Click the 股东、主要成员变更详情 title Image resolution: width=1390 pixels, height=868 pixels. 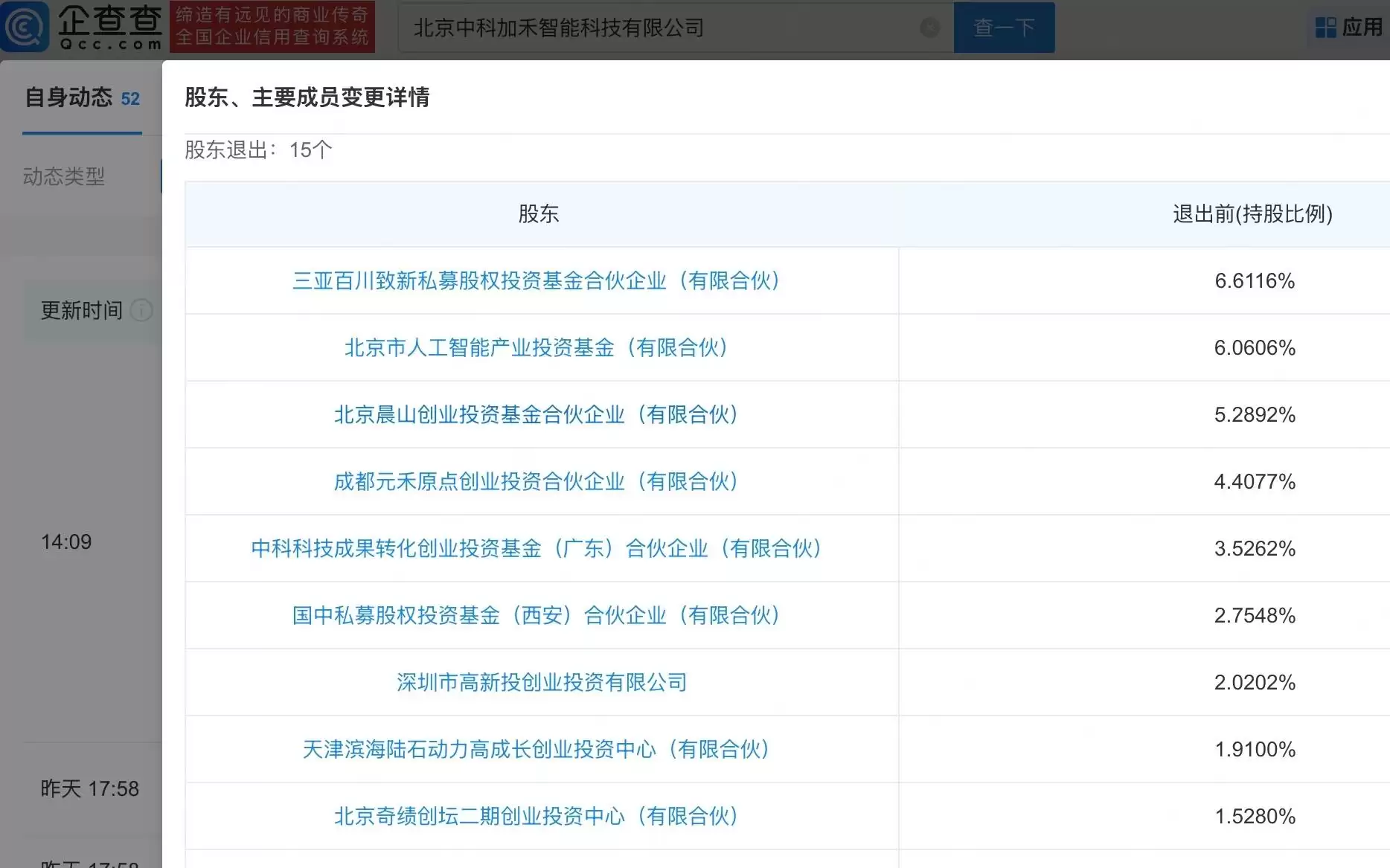[x=307, y=97]
